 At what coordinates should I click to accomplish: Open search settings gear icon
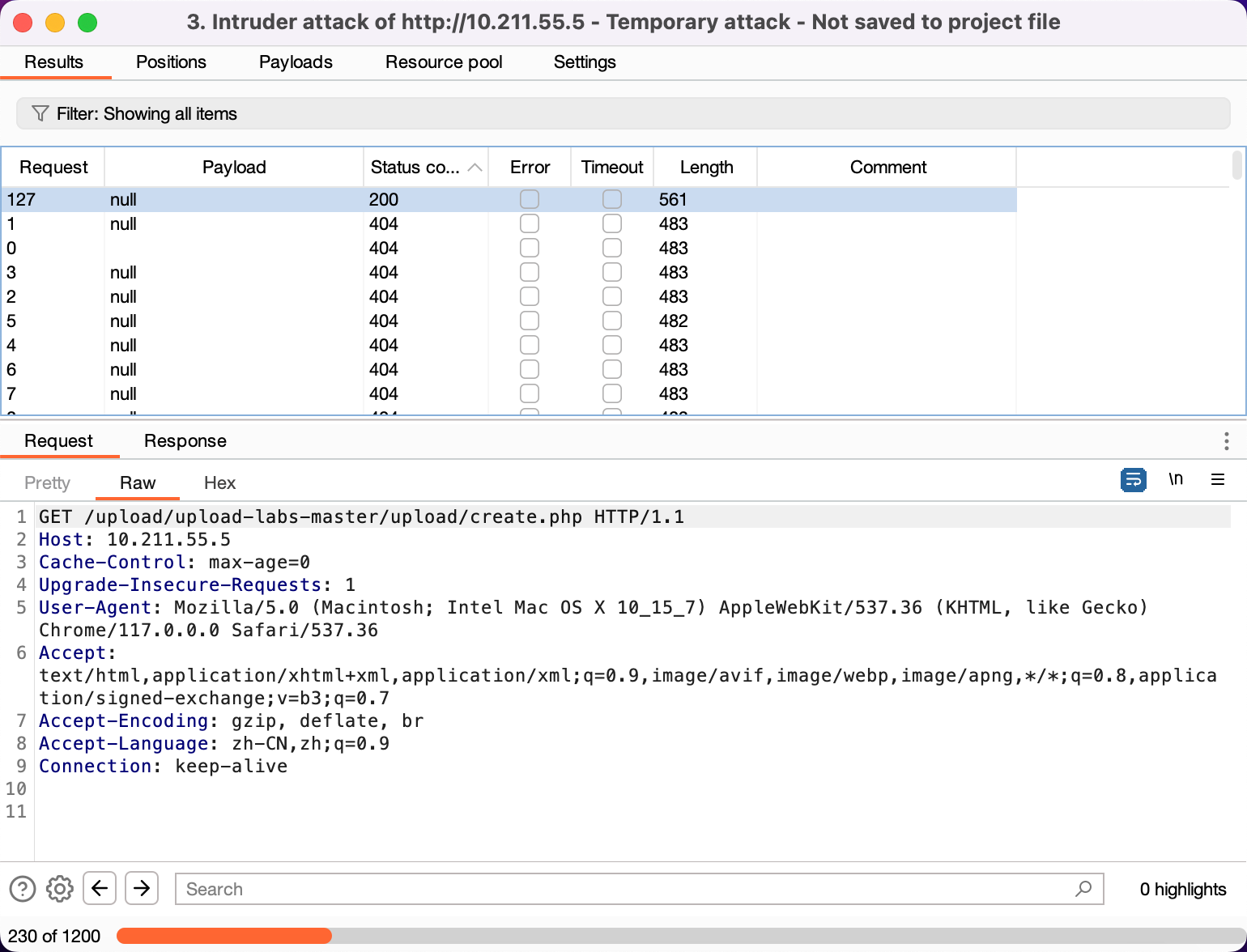60,889
